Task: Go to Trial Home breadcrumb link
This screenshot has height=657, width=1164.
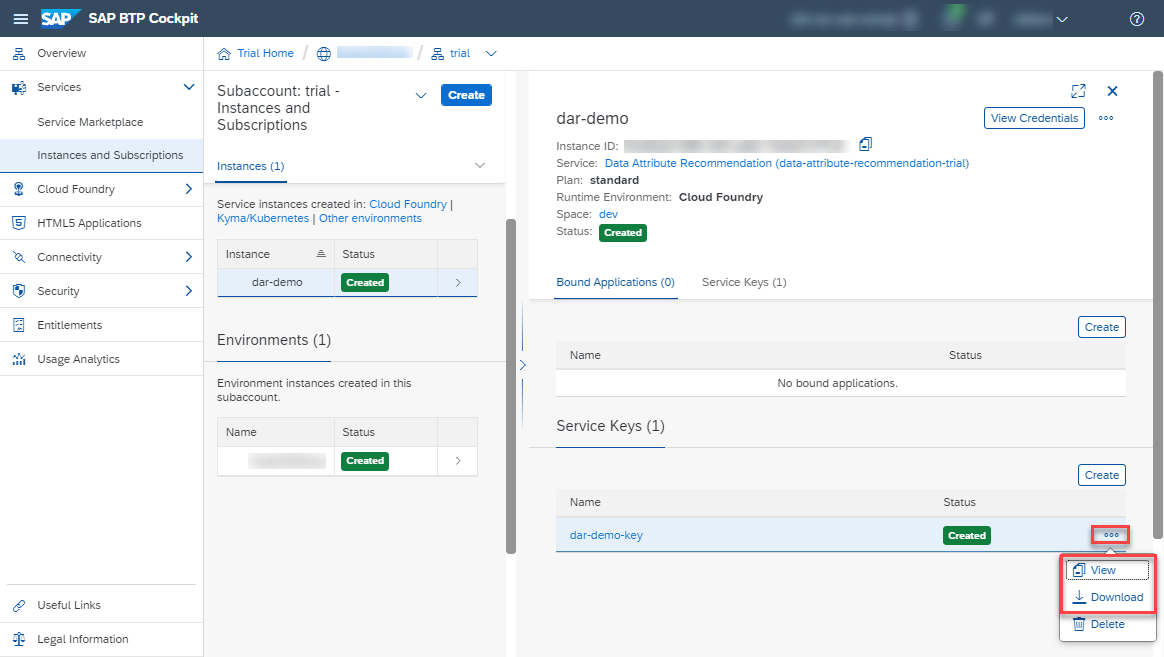Action: [x=265, y=53]
